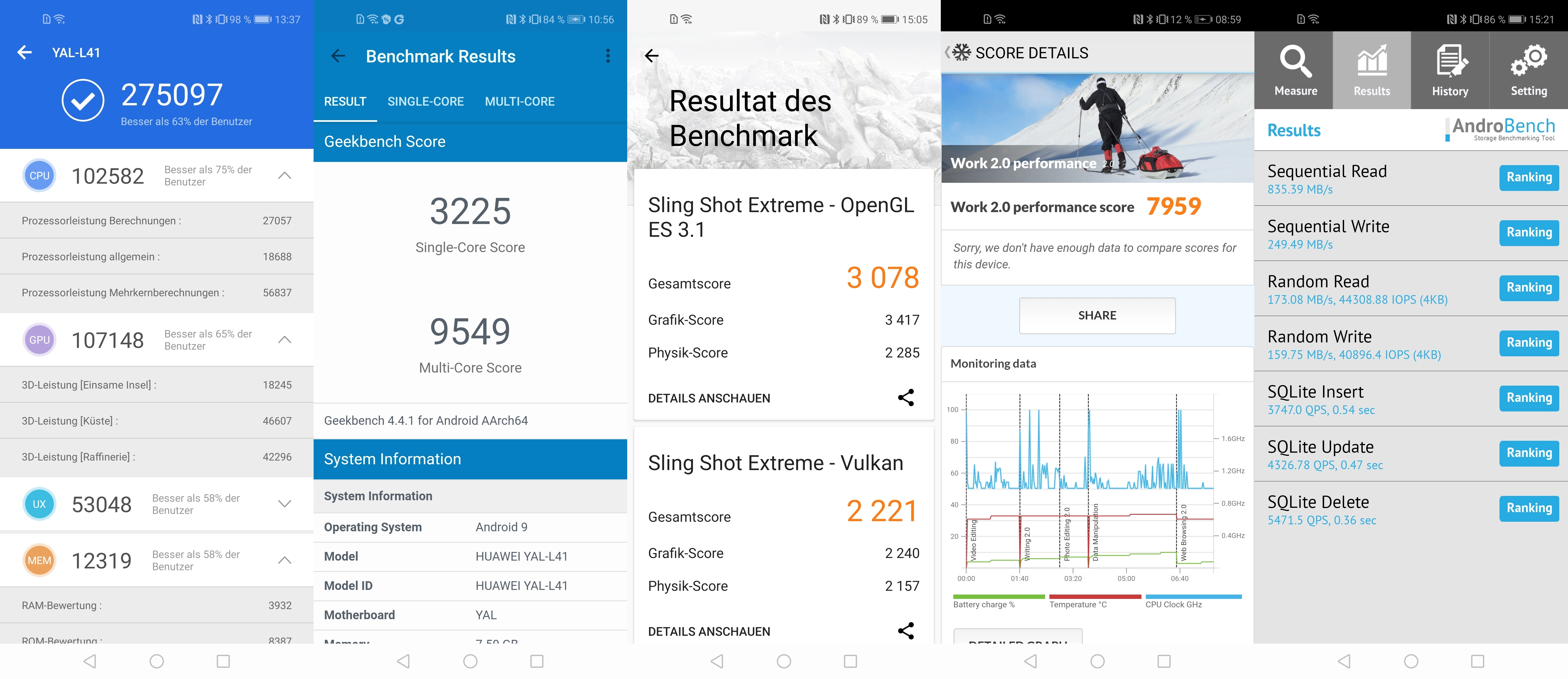This screenshot has height=679, width=1568.
Task: Tap Android home button under the AnTuTu screen
Action: click(x=157, y=661)
